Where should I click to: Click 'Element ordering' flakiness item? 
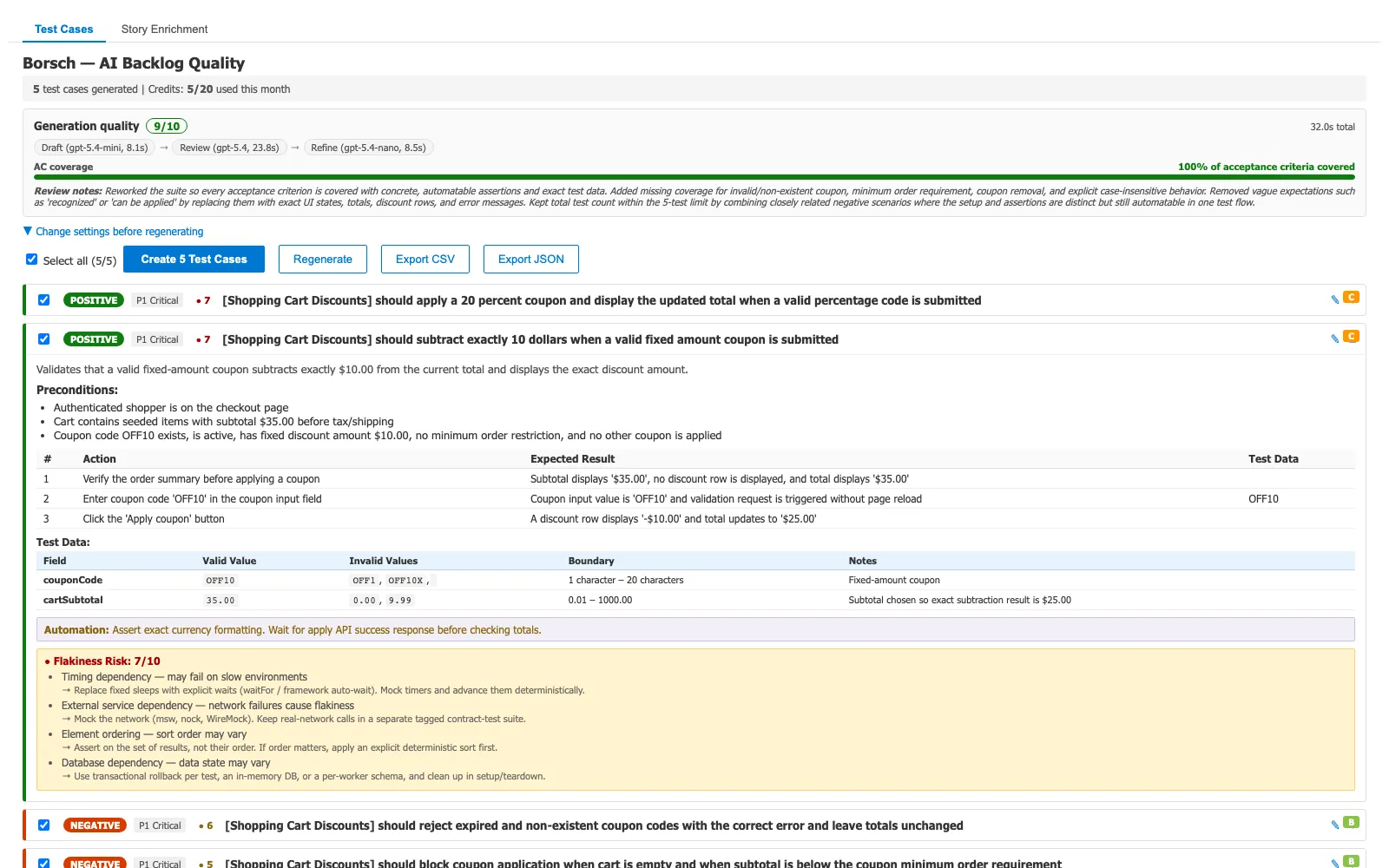154,734
